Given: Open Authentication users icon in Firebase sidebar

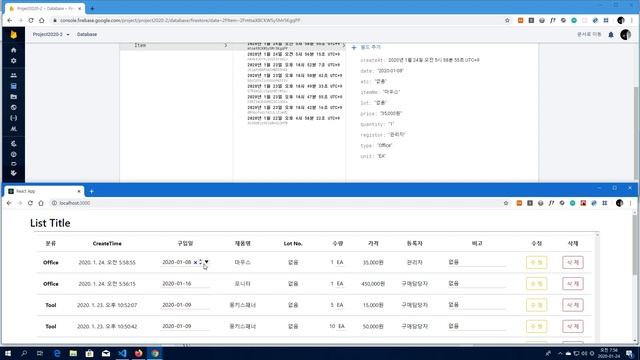Looking at the screenshot, I should pos(13,76).
